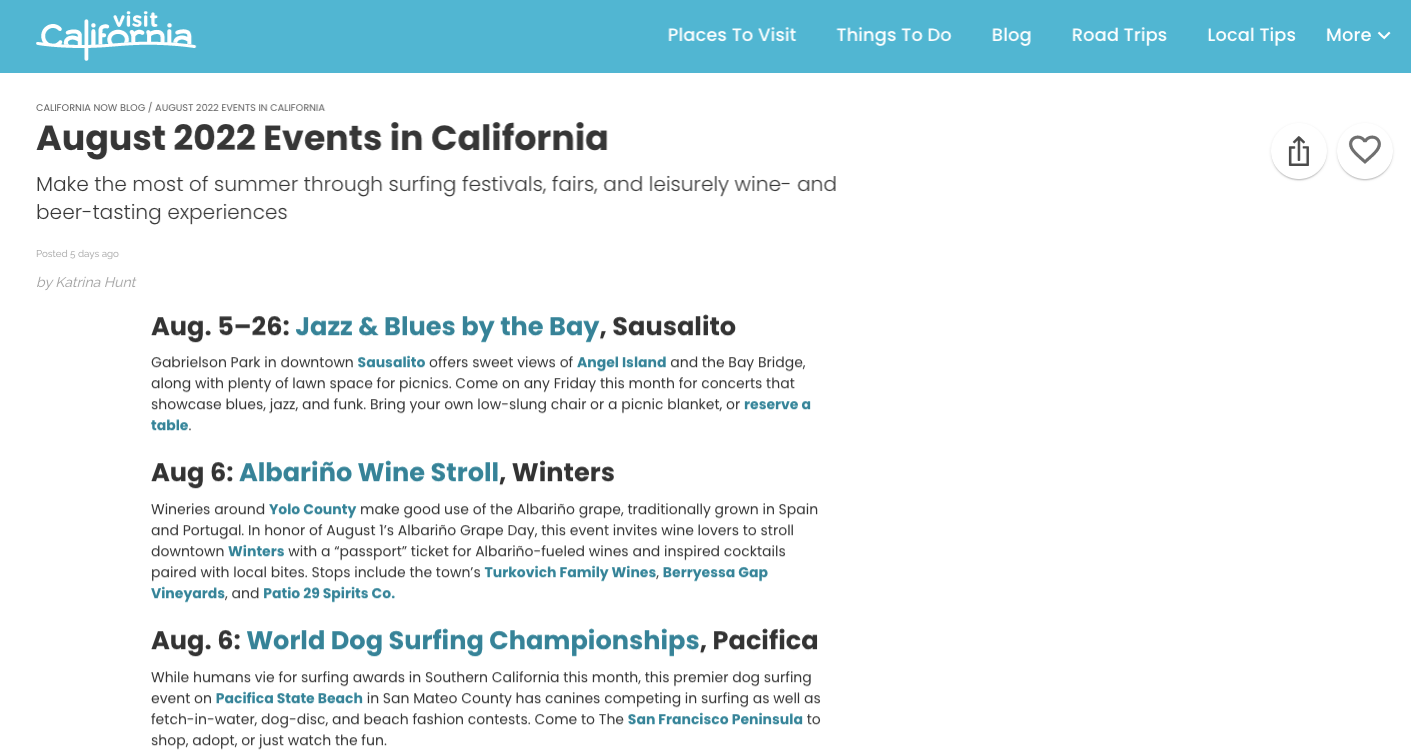Expand the More menu chevron

click(x=1384, y=36)
